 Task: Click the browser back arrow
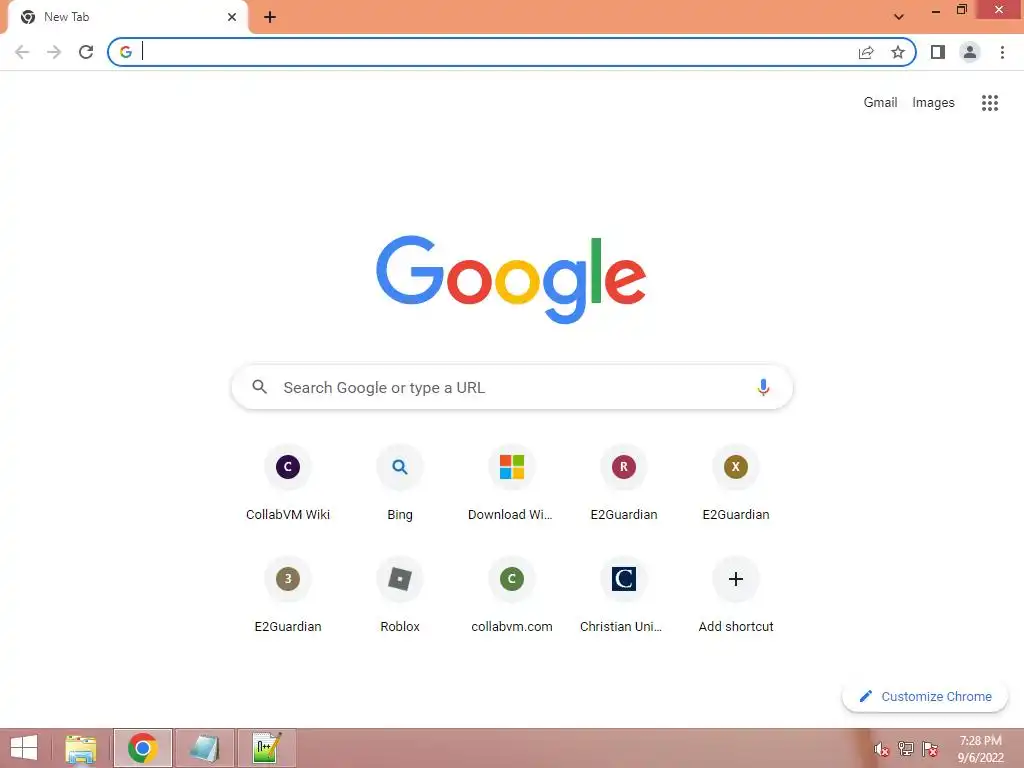pos(22,52)
